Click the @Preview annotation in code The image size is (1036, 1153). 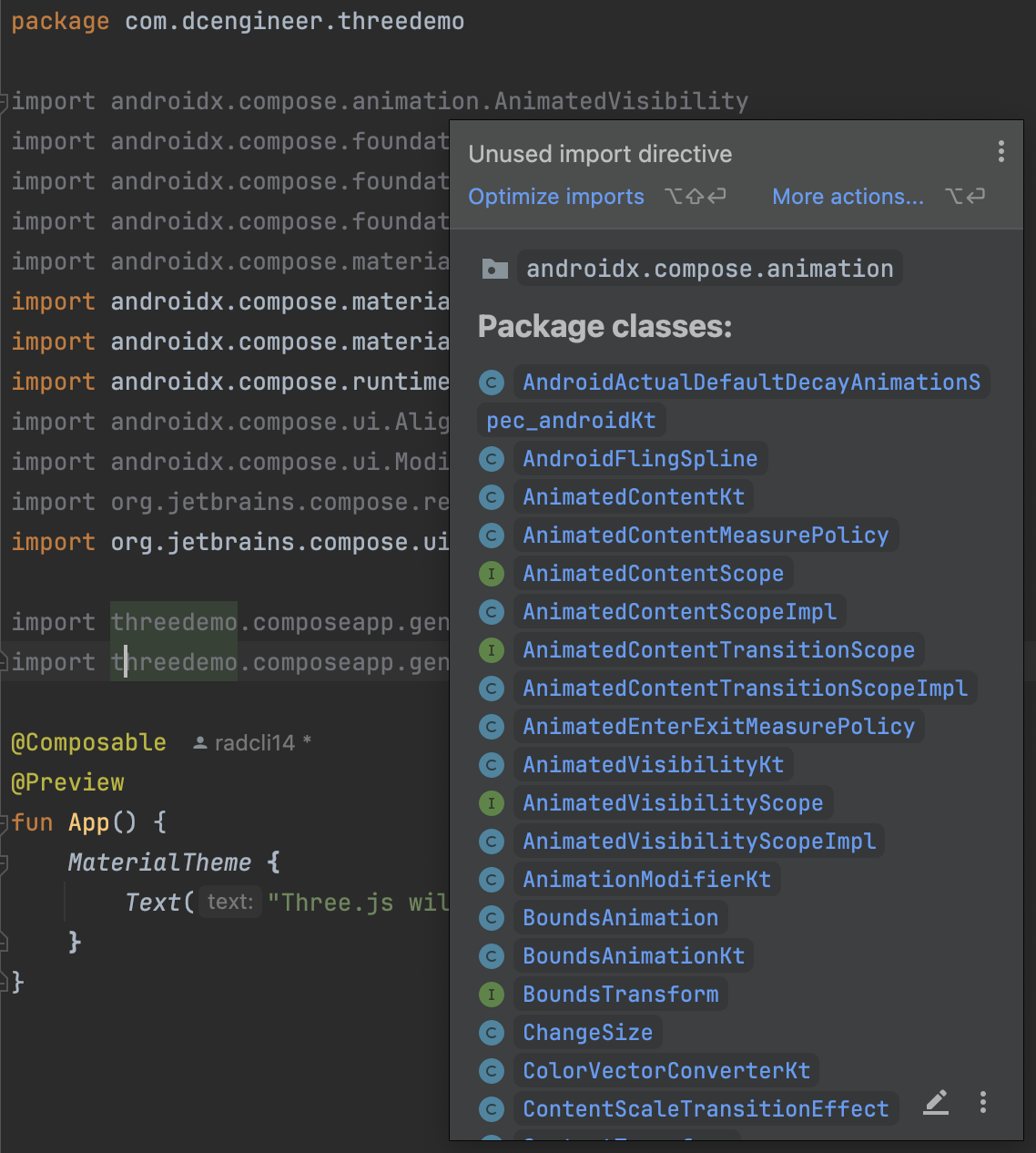coord(67,782)
